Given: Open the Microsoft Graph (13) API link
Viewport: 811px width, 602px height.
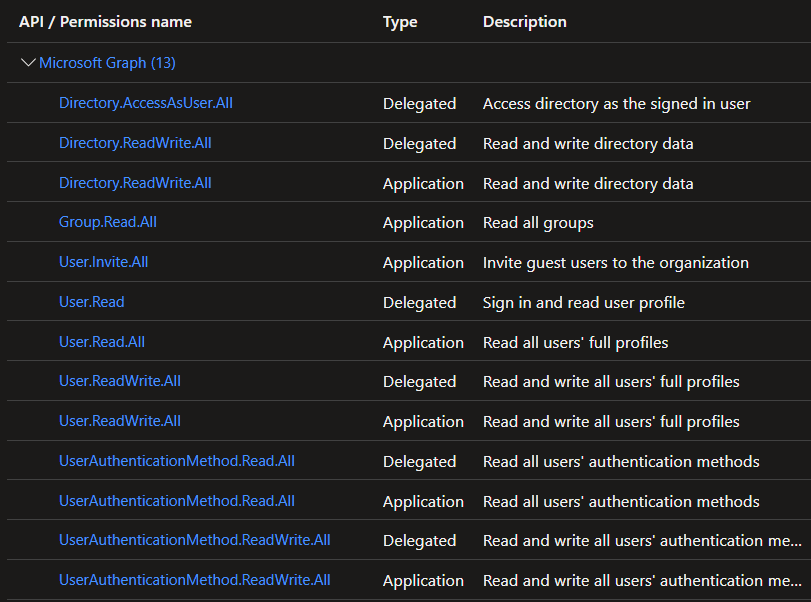Looking at the screenshot, I should [108, 63].
